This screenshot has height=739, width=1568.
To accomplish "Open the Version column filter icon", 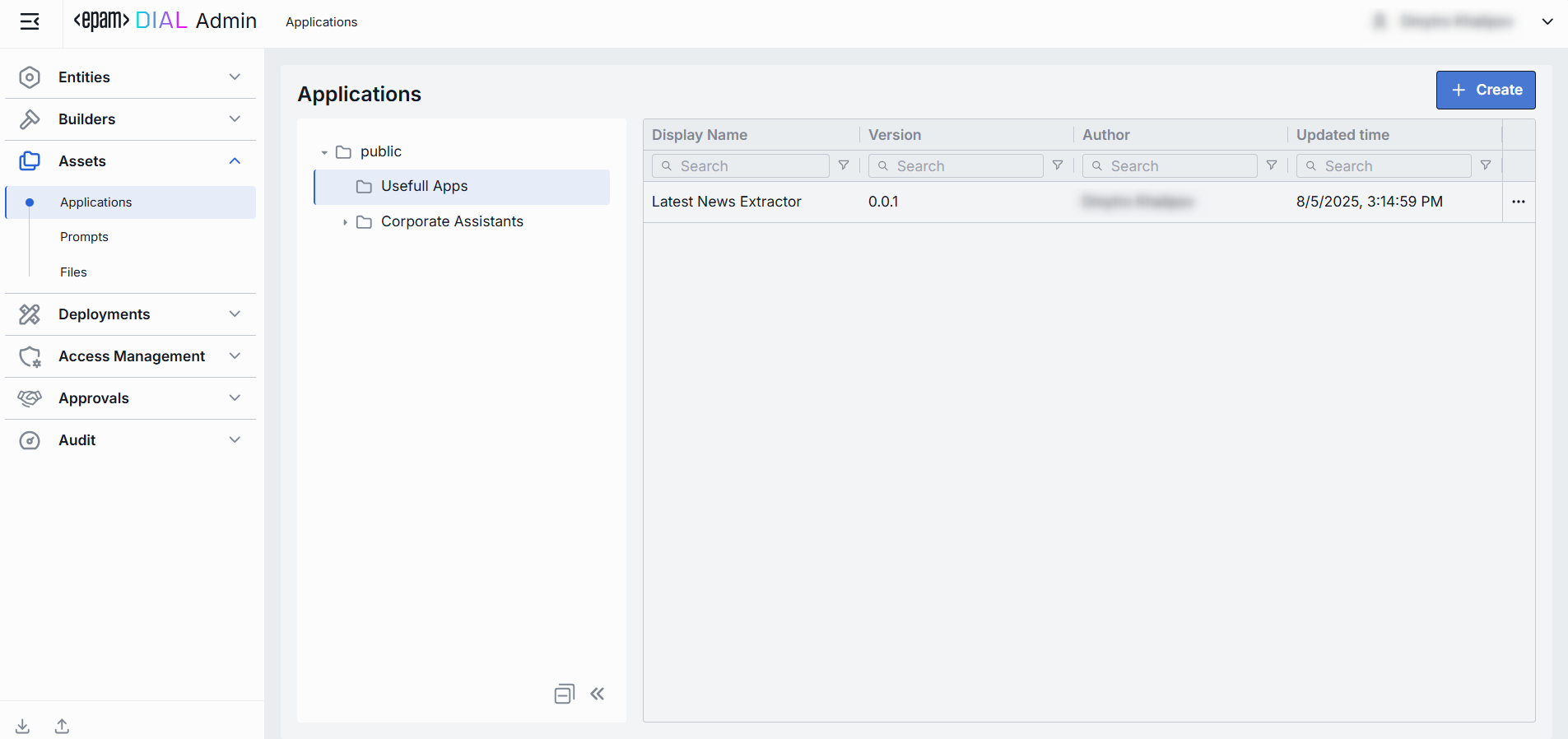I will pyautogui.click(x=1058, y=165).
